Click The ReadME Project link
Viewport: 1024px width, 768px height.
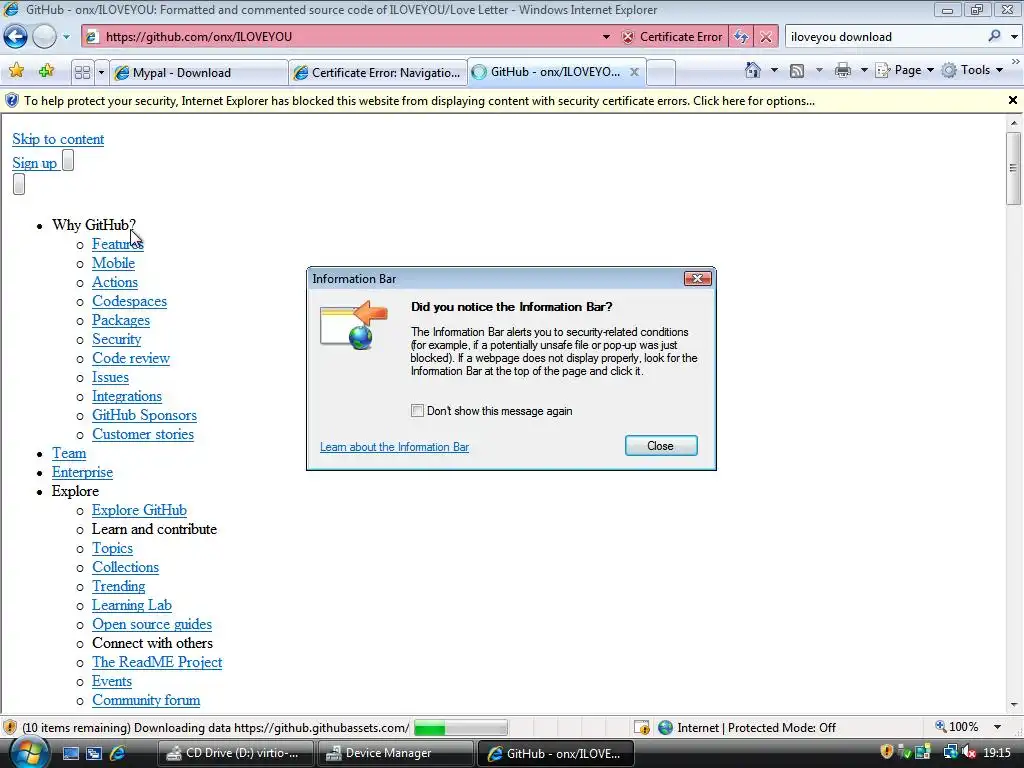(157, 662)
